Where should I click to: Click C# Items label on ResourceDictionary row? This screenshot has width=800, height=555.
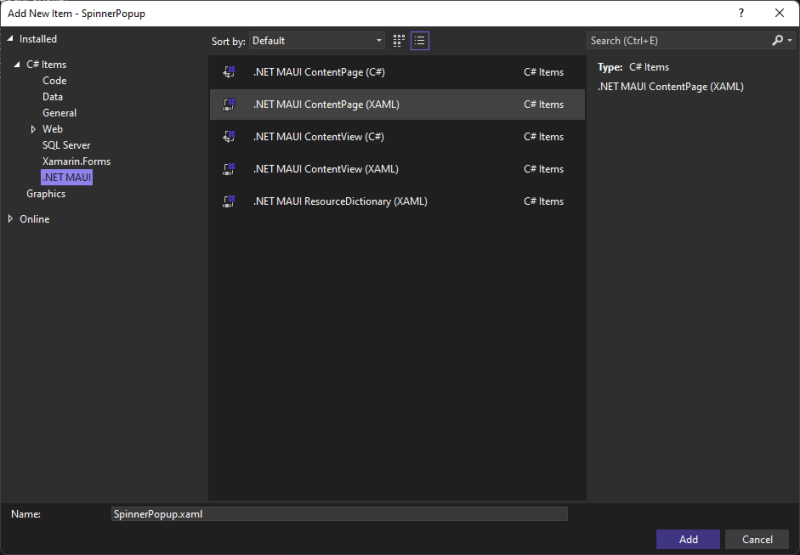click(543, 201)
